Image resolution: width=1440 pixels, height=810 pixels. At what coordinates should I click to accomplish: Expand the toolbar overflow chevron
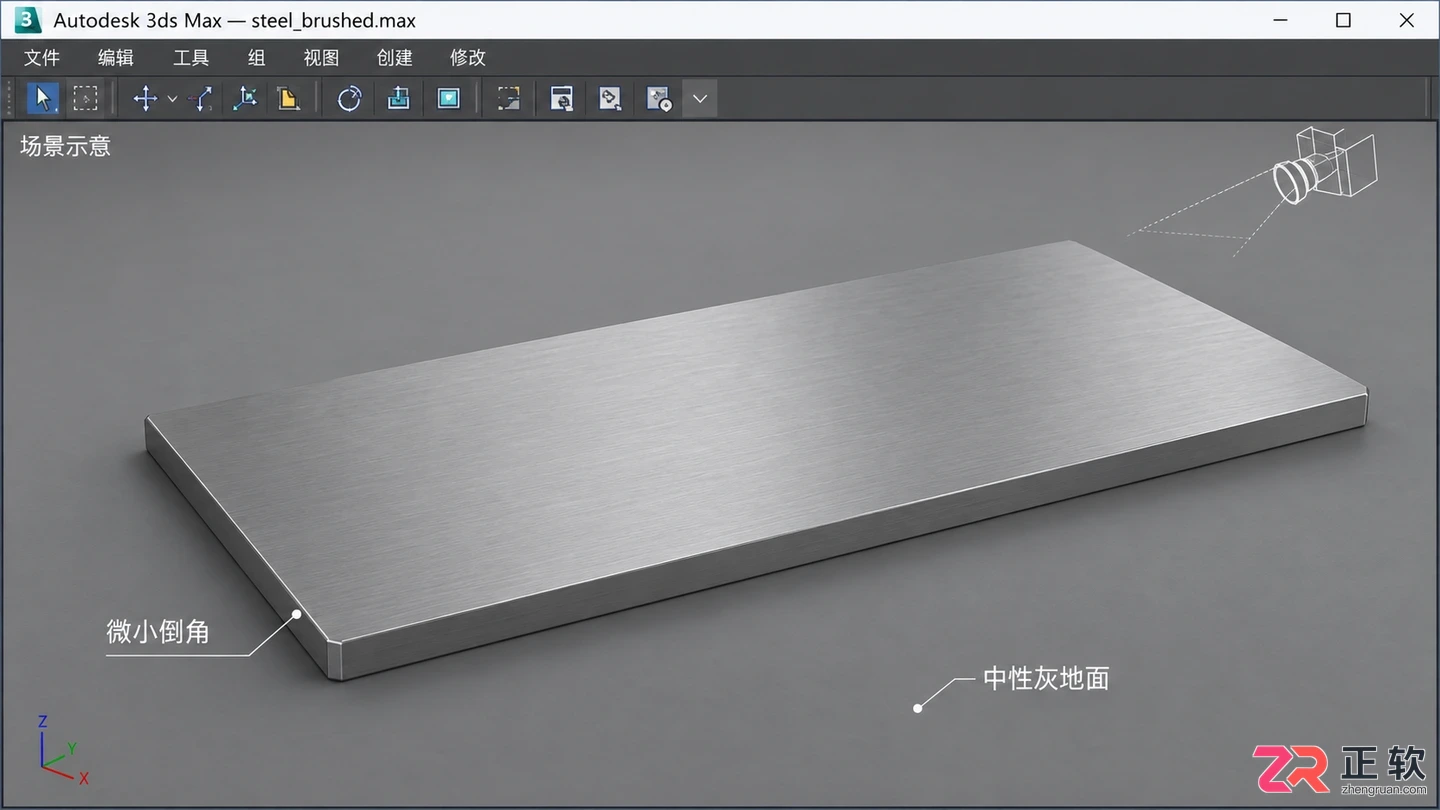coord(700,99)
